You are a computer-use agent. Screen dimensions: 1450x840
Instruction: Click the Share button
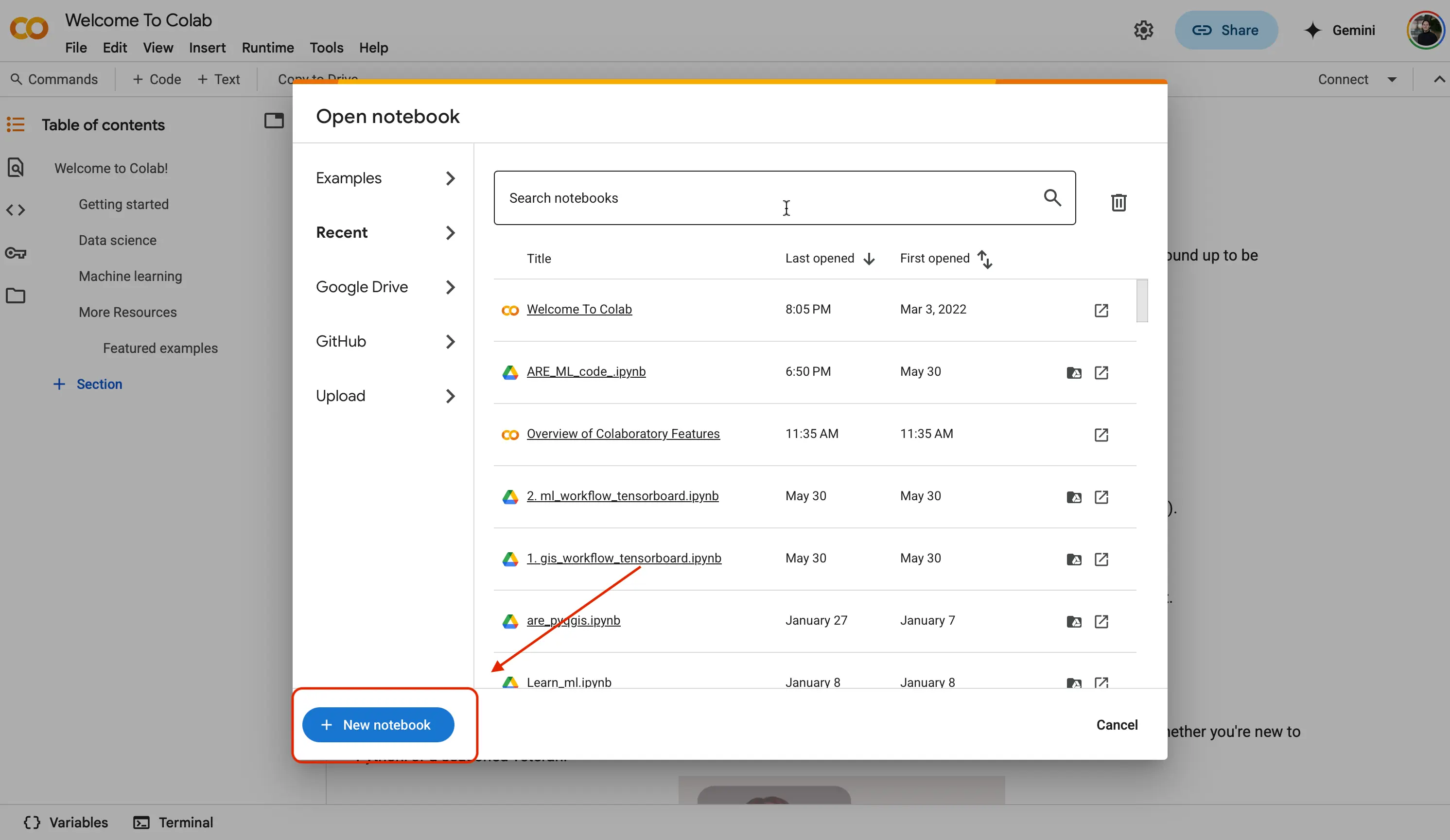click(x=1226, y=30)
